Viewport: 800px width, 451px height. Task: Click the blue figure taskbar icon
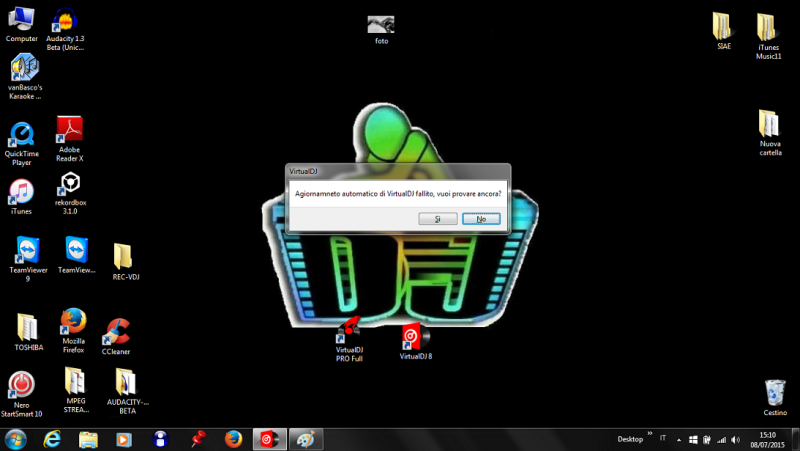tap(160, 439)
